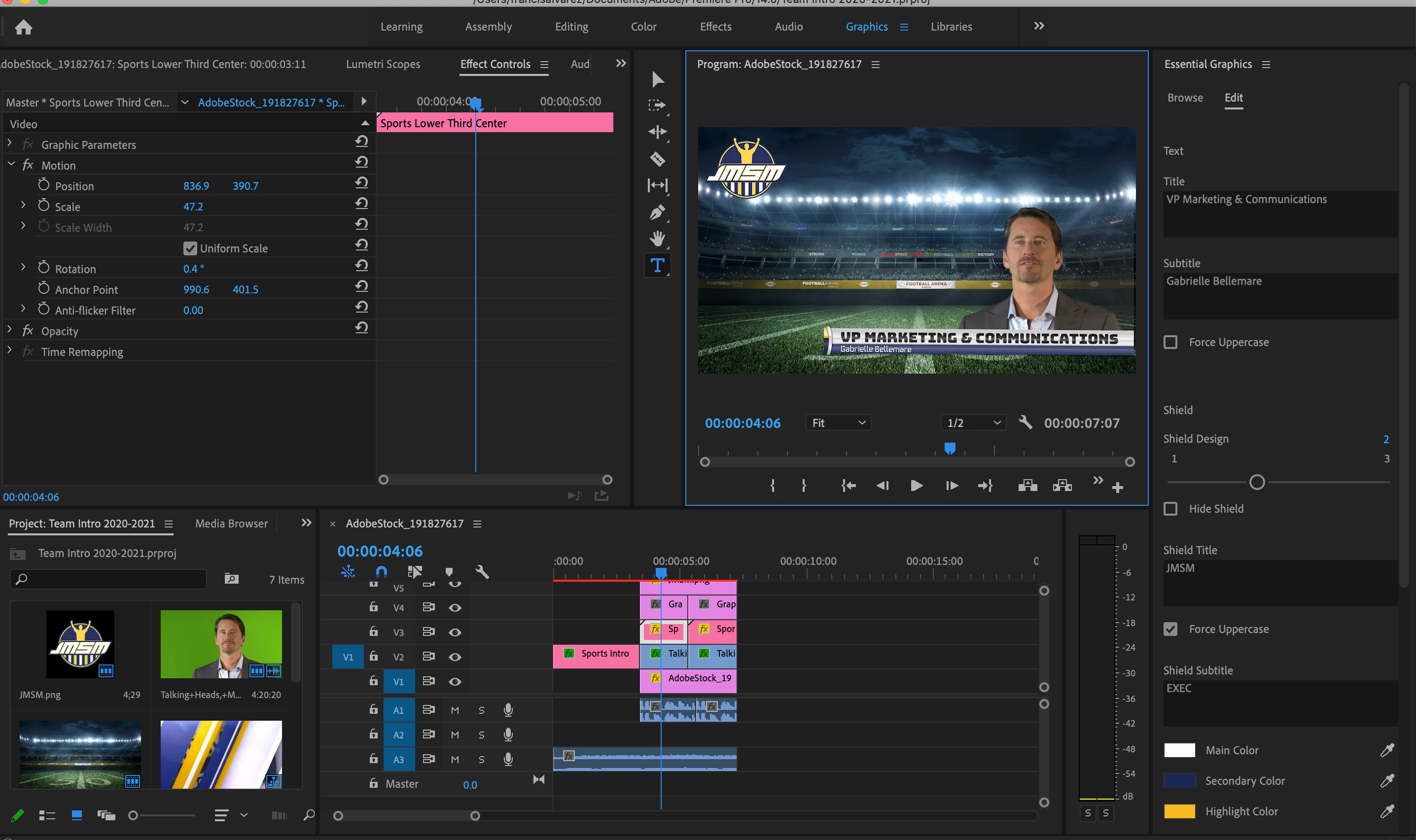This screenshot has height=840, width=1416.
Task: Open the Fit zoom level dropdown
Action: coord(838,423)
